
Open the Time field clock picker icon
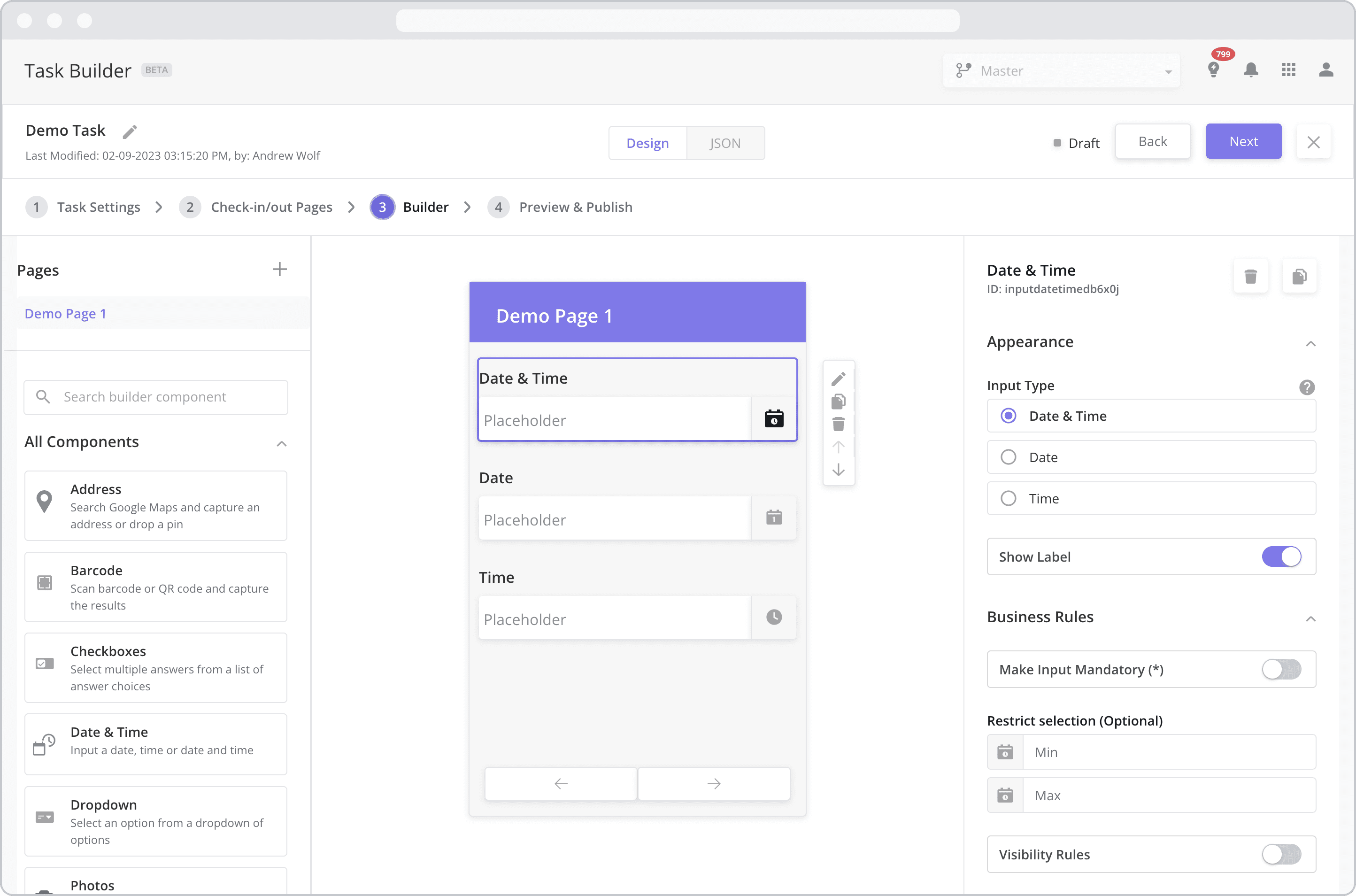pyautogui.click(x=774, y=617)
